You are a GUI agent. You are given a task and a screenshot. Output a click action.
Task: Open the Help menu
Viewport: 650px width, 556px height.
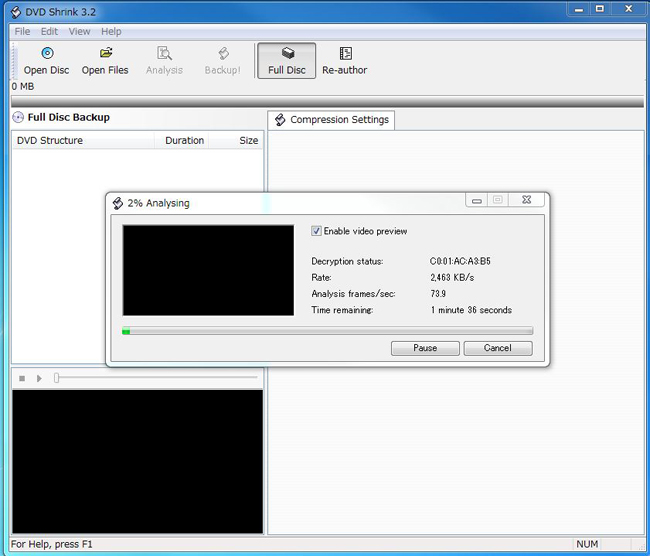tap(111, 32)
